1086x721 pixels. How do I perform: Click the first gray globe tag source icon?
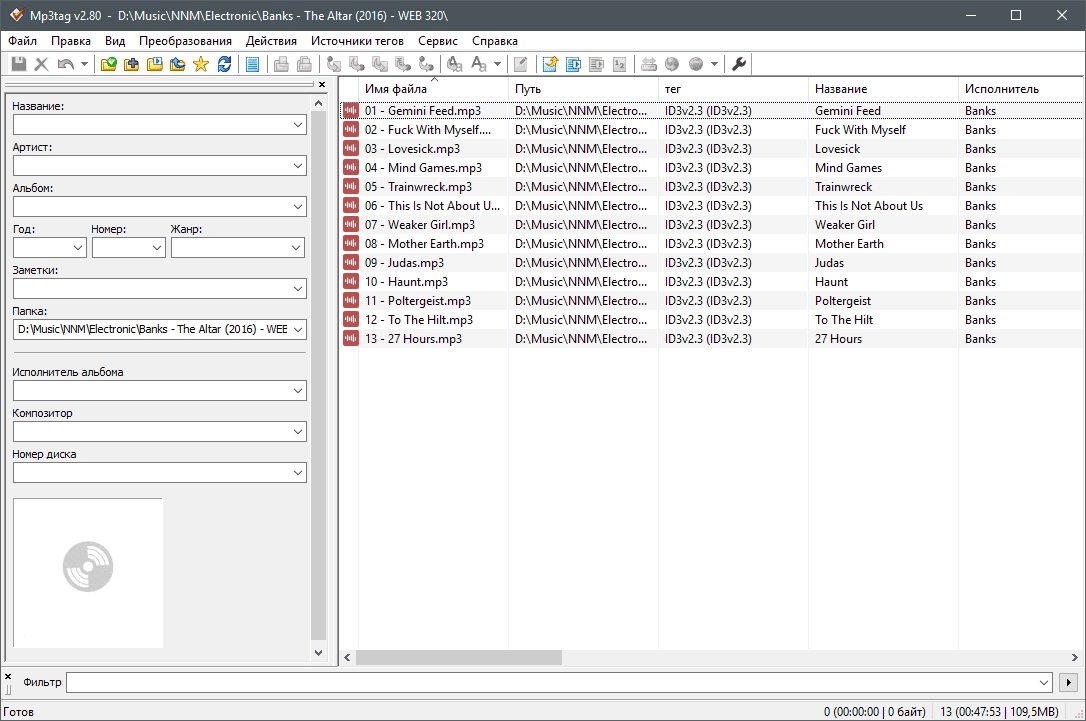tap(672, 64)
